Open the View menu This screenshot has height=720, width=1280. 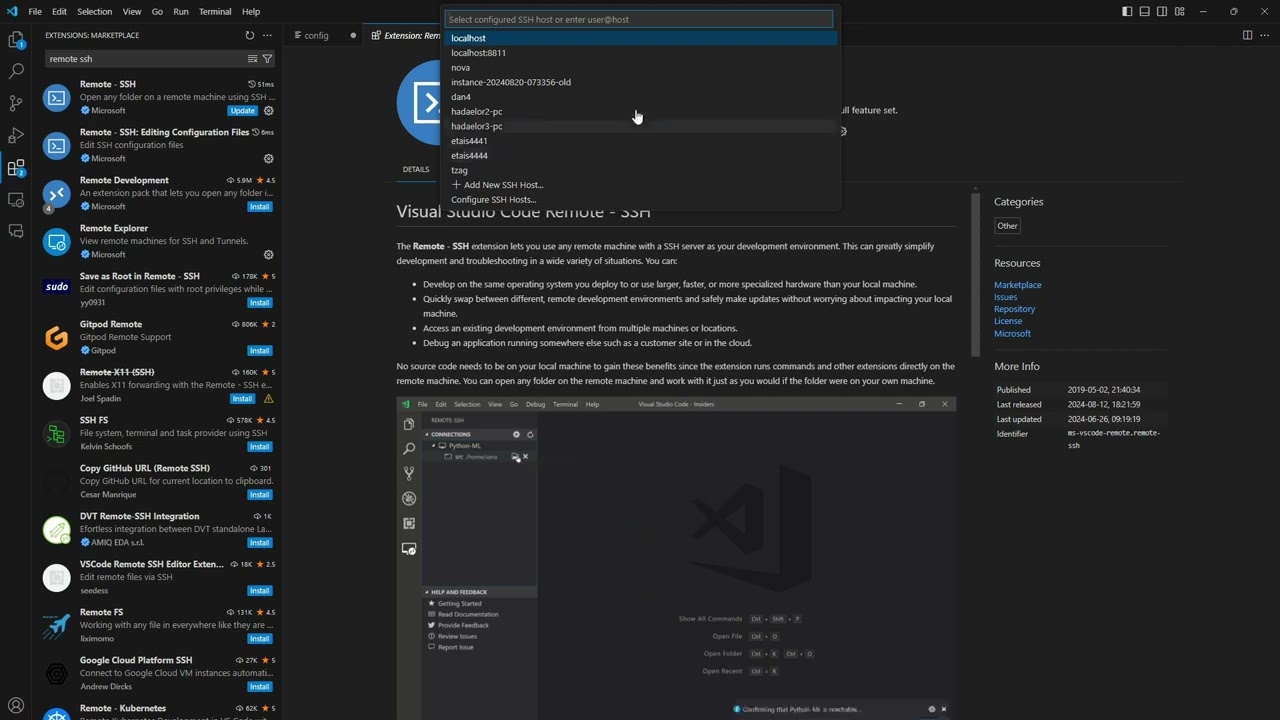tap(132, 12)
